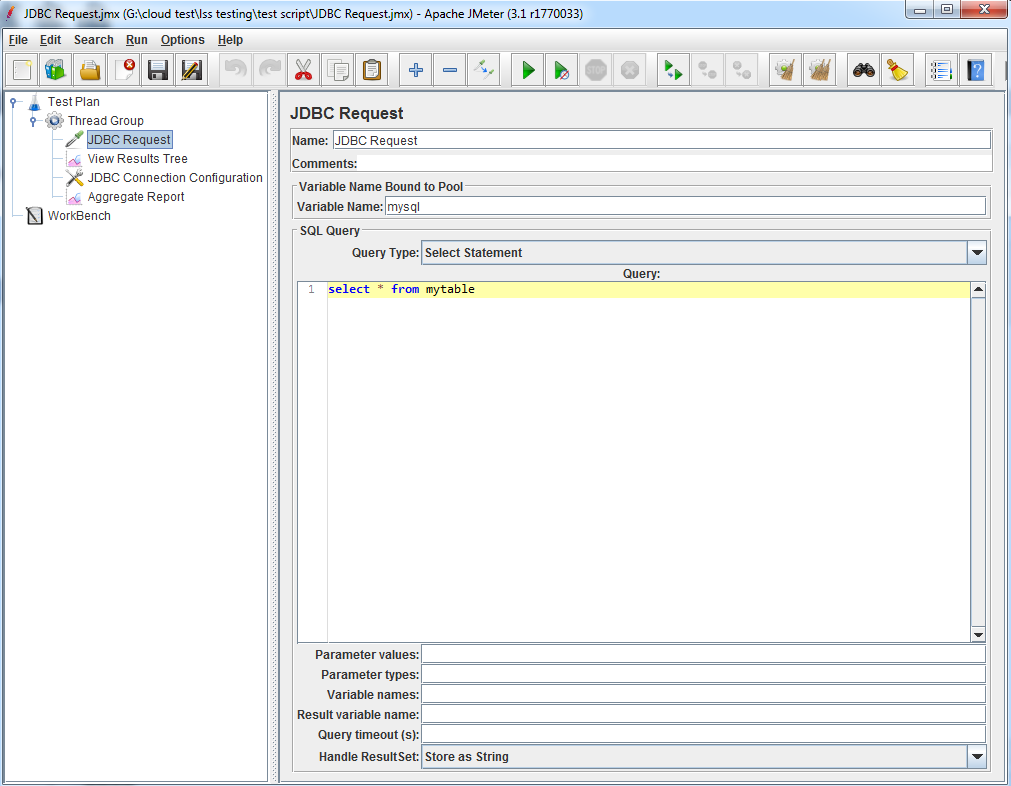Click into the SQL query editor line
Screen dimensions: 1011x786
(649, 290)
